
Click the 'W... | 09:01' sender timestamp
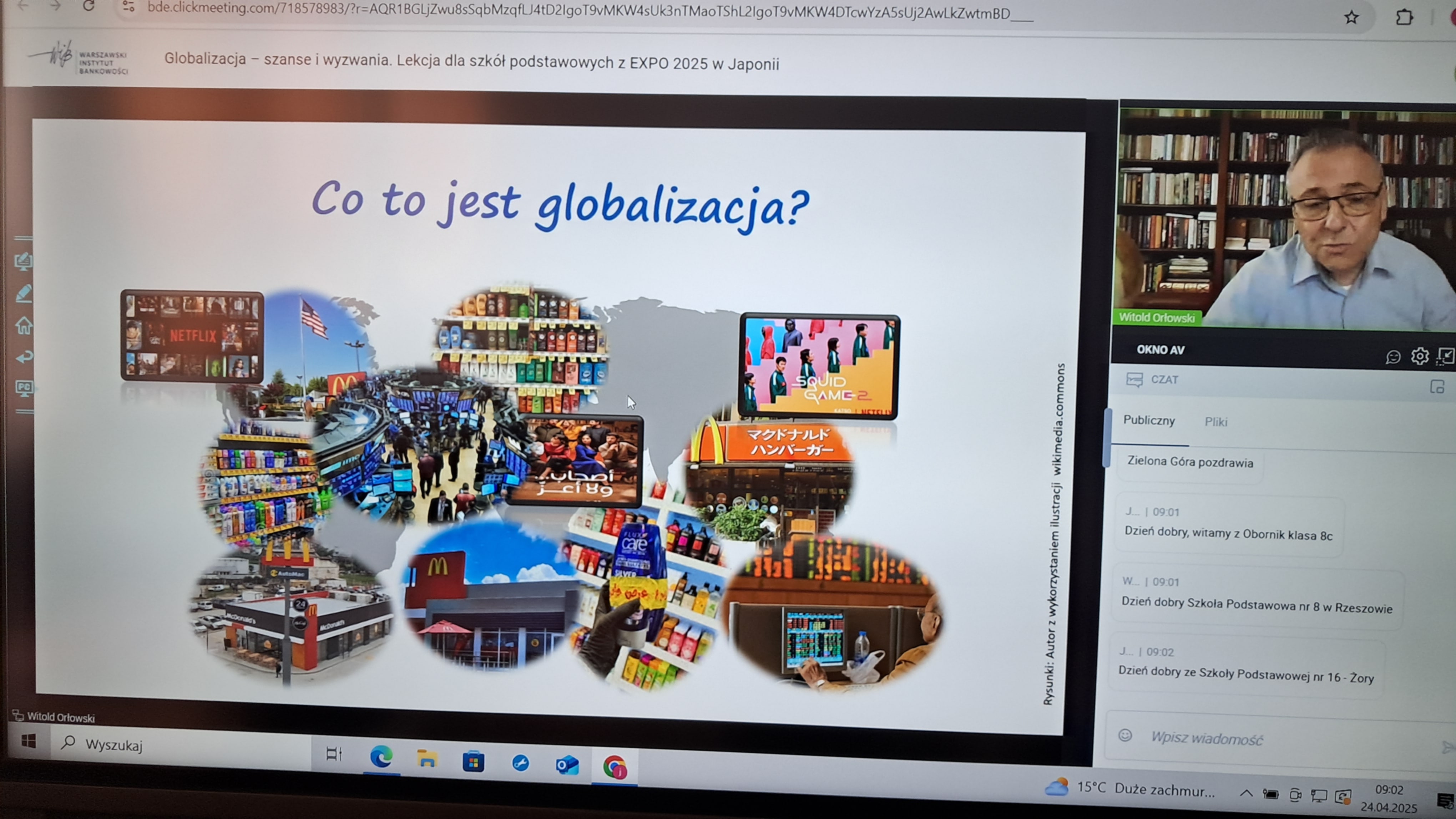point(1151,581)
